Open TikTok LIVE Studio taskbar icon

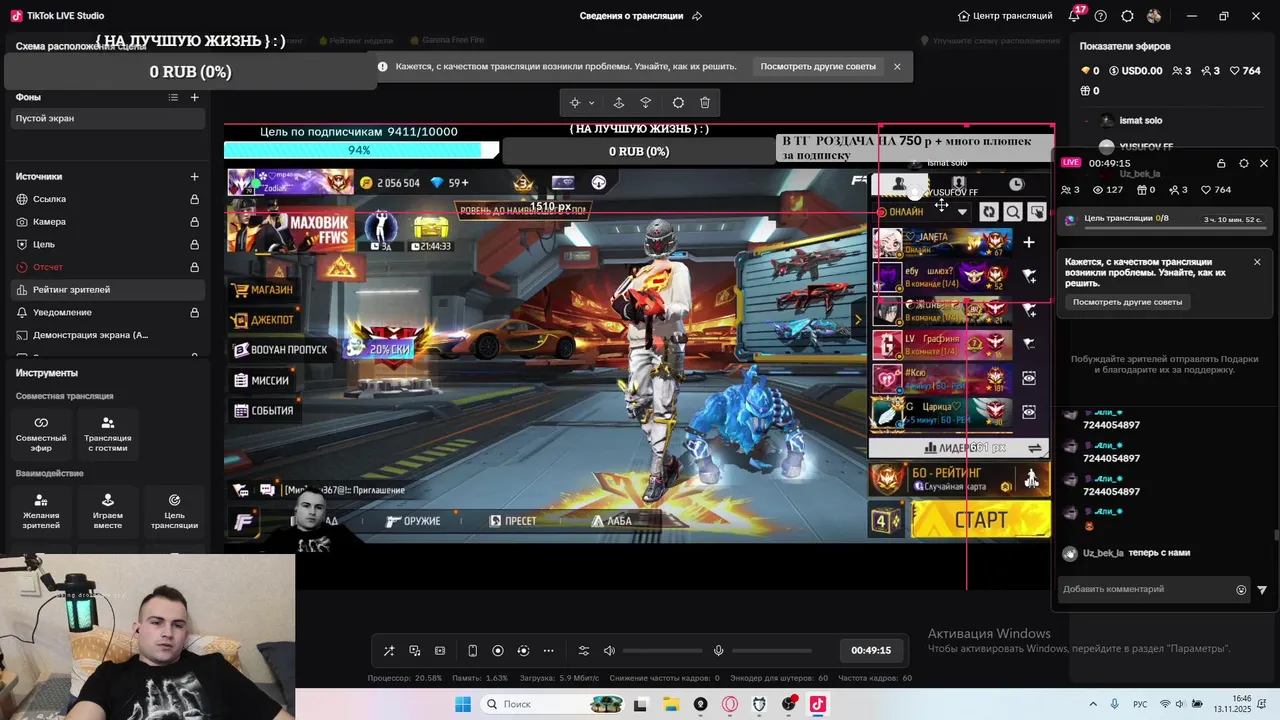818,704
